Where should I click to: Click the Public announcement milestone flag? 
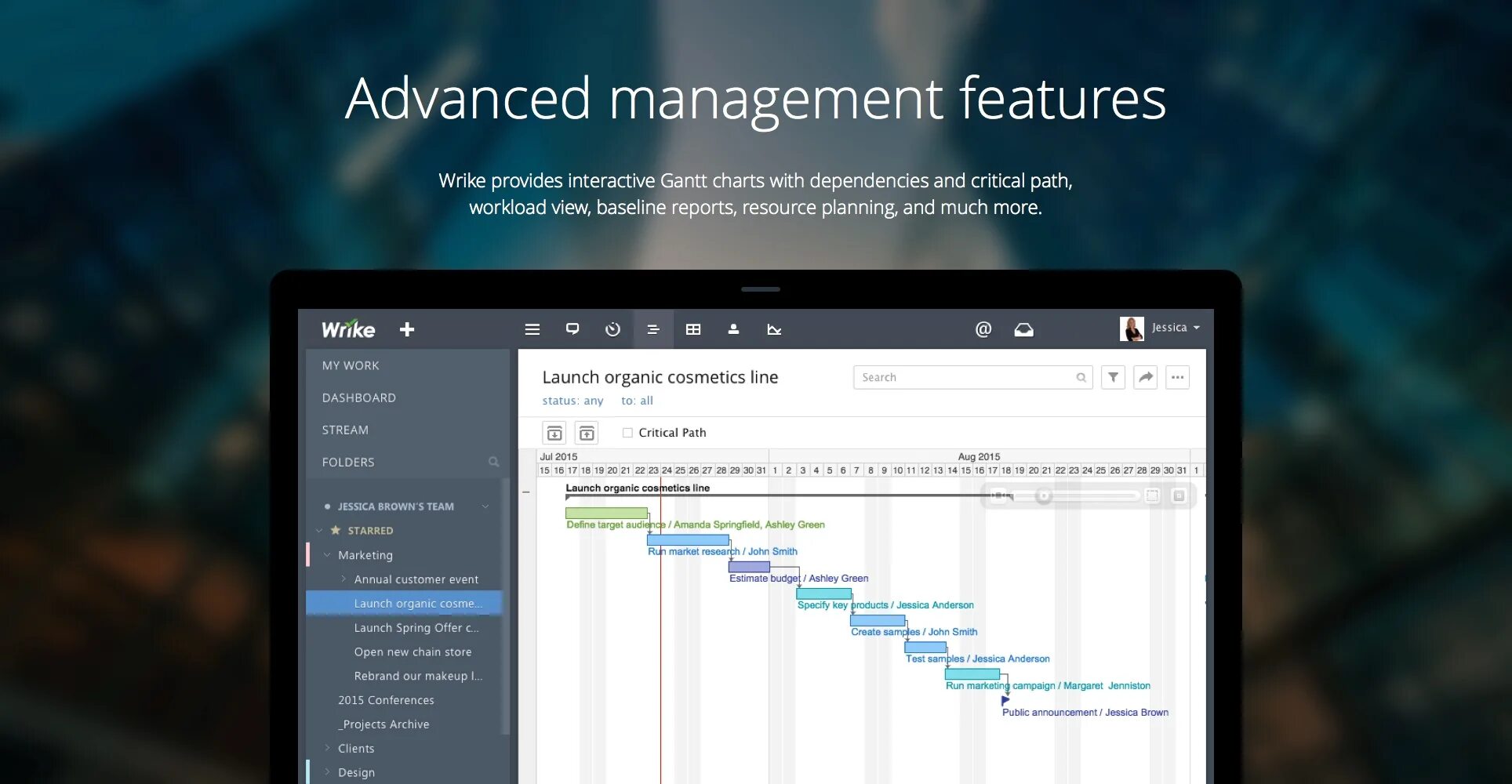click(x=1005, y=701)
